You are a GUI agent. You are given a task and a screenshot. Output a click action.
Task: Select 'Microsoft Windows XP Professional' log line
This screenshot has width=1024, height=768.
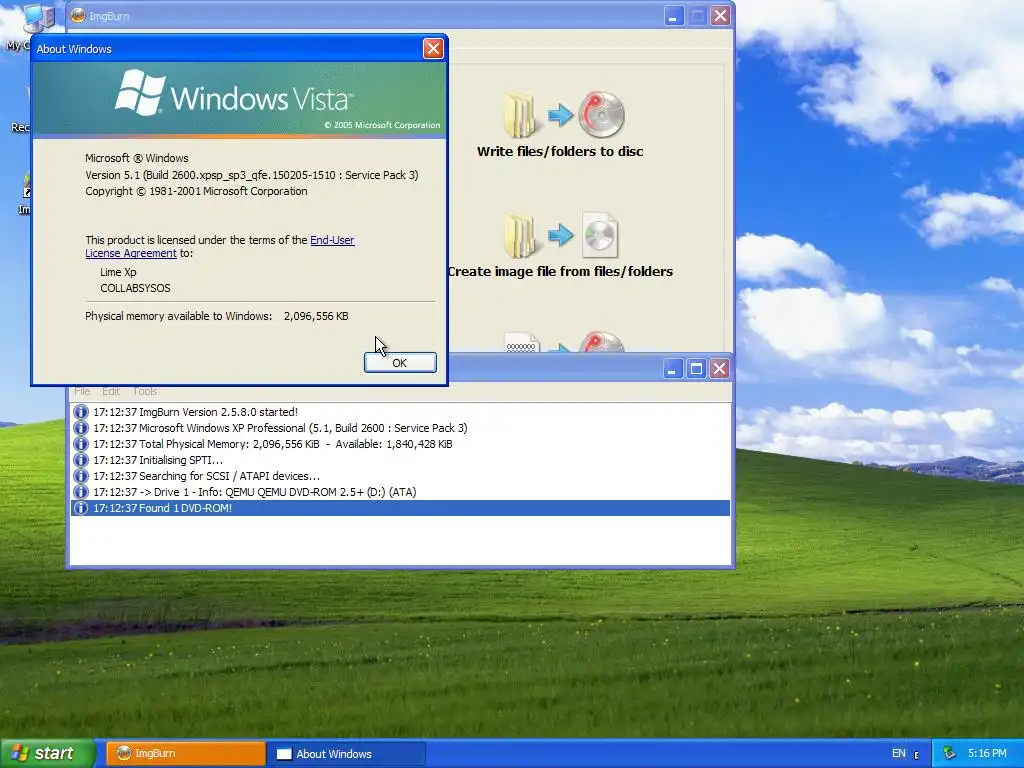[x=400, y=428]
